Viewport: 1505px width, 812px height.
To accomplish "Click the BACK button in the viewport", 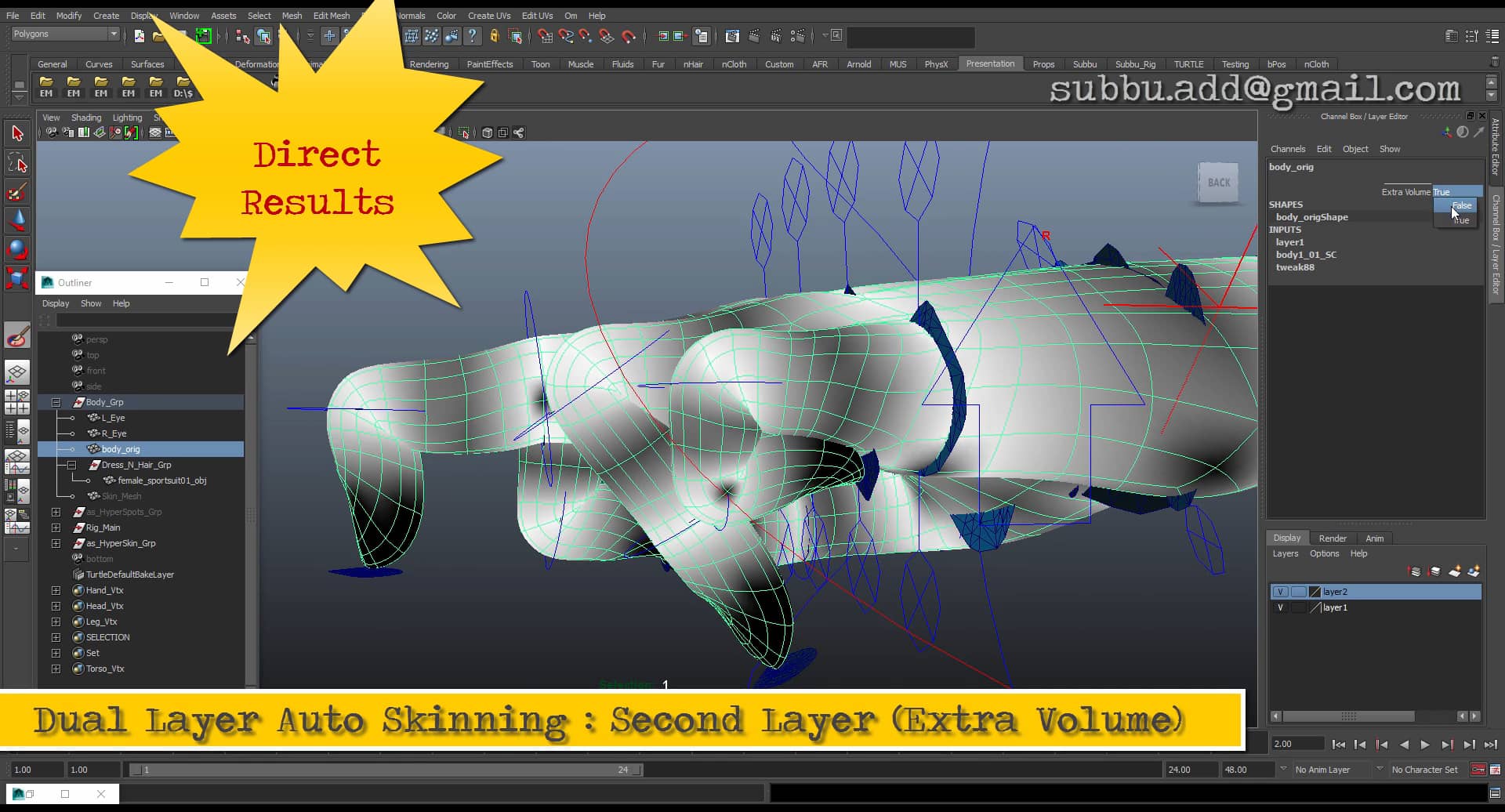I will pyautogui.click(x=1217, y=183).
